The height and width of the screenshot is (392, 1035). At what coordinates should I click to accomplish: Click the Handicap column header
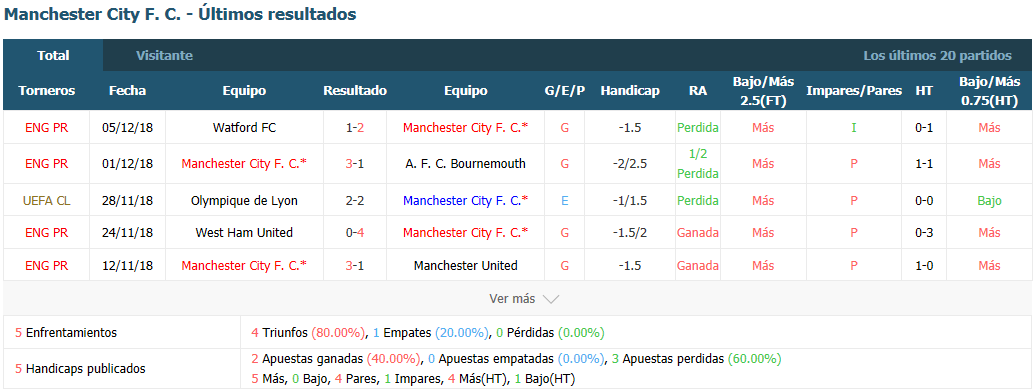click(630, 90)
